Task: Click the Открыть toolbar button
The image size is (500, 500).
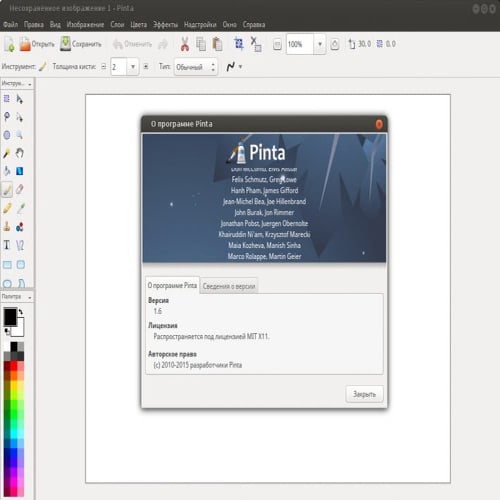Action: point(37,44)
